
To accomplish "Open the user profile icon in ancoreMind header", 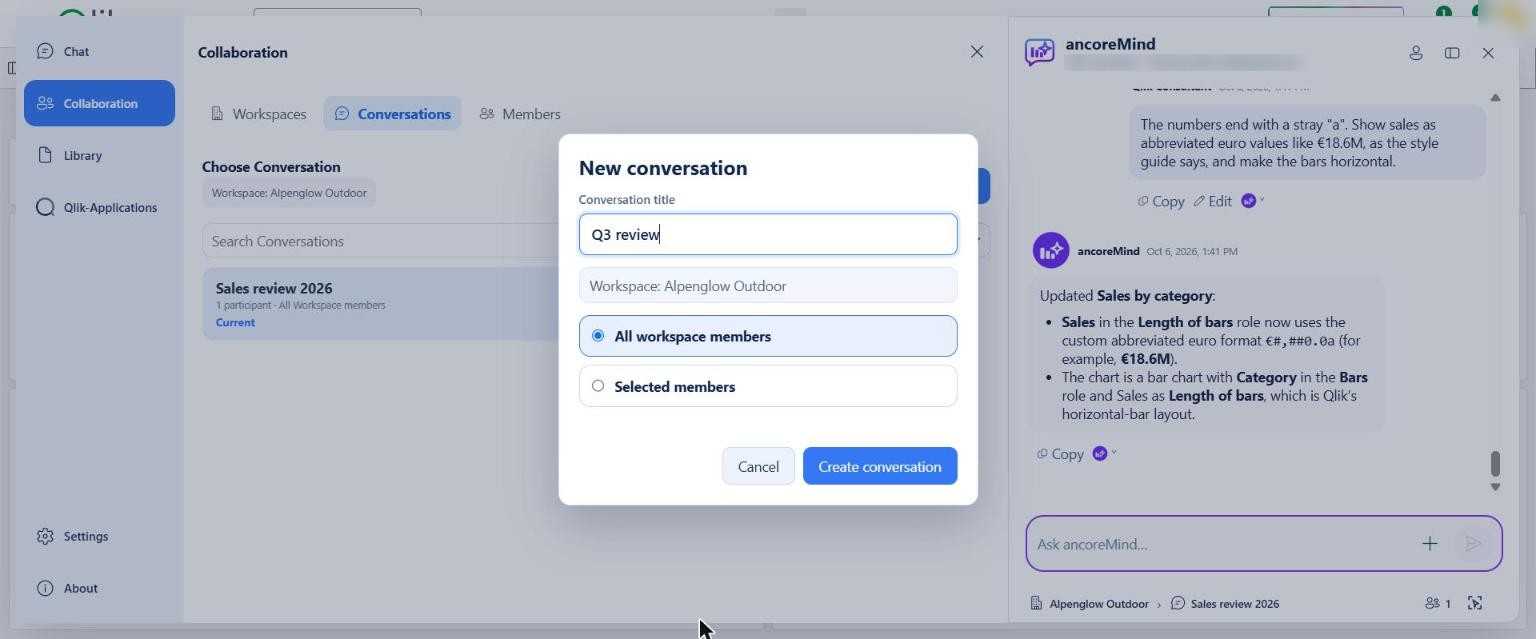I will (1416, 53).
